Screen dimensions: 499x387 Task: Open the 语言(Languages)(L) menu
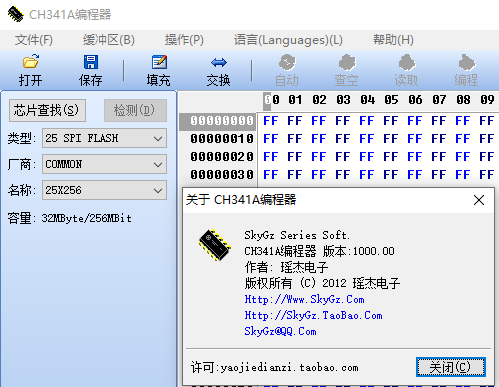[x=288, y=40]
